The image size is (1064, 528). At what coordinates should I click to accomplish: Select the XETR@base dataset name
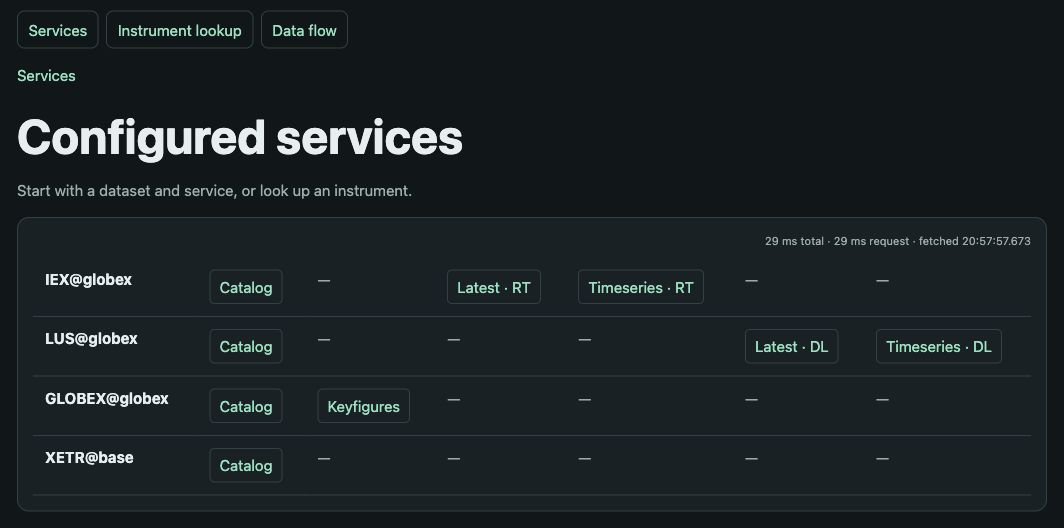[89, 457]
